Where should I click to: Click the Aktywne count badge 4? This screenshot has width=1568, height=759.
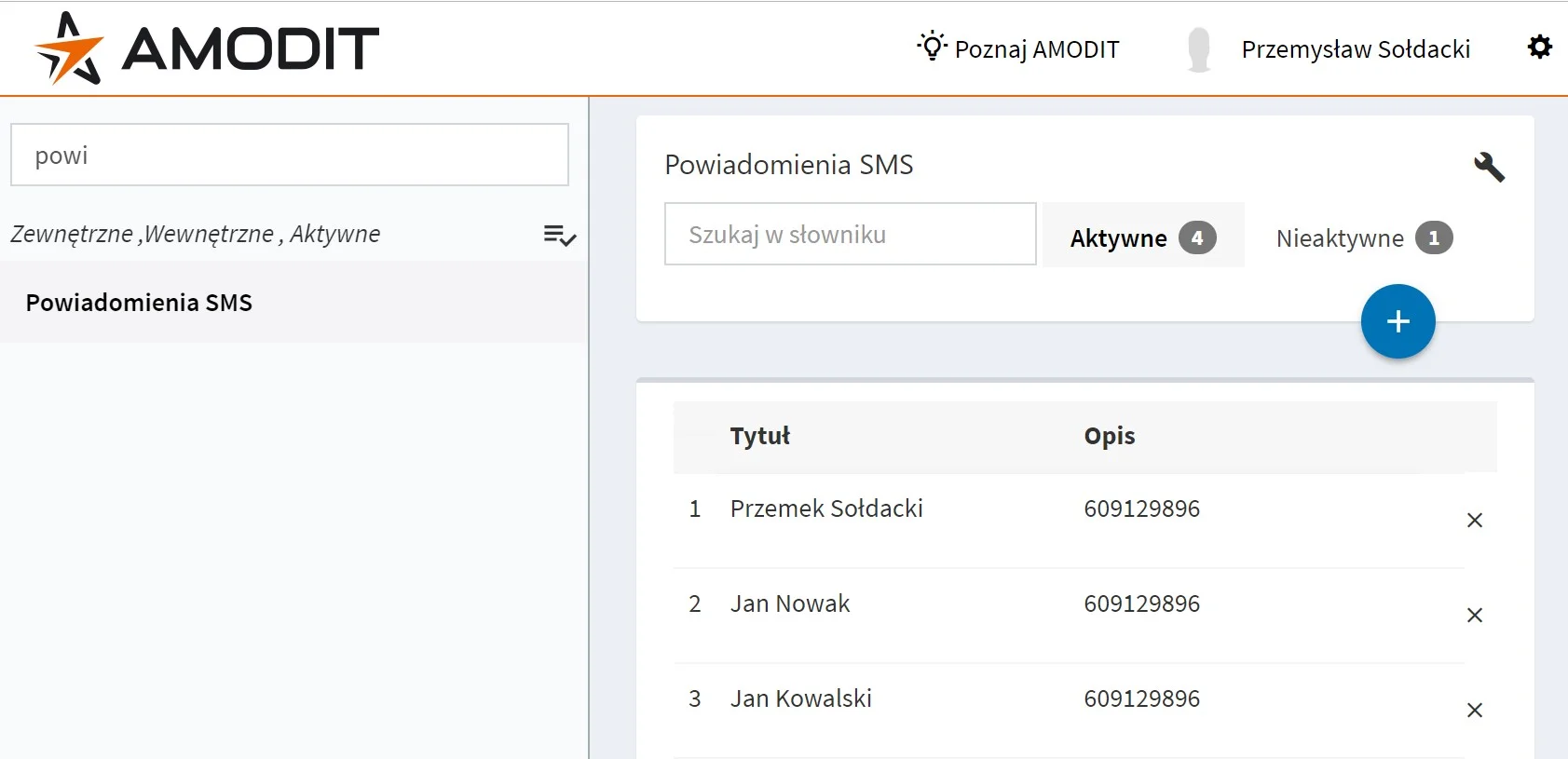click(x=1197, y=237)
